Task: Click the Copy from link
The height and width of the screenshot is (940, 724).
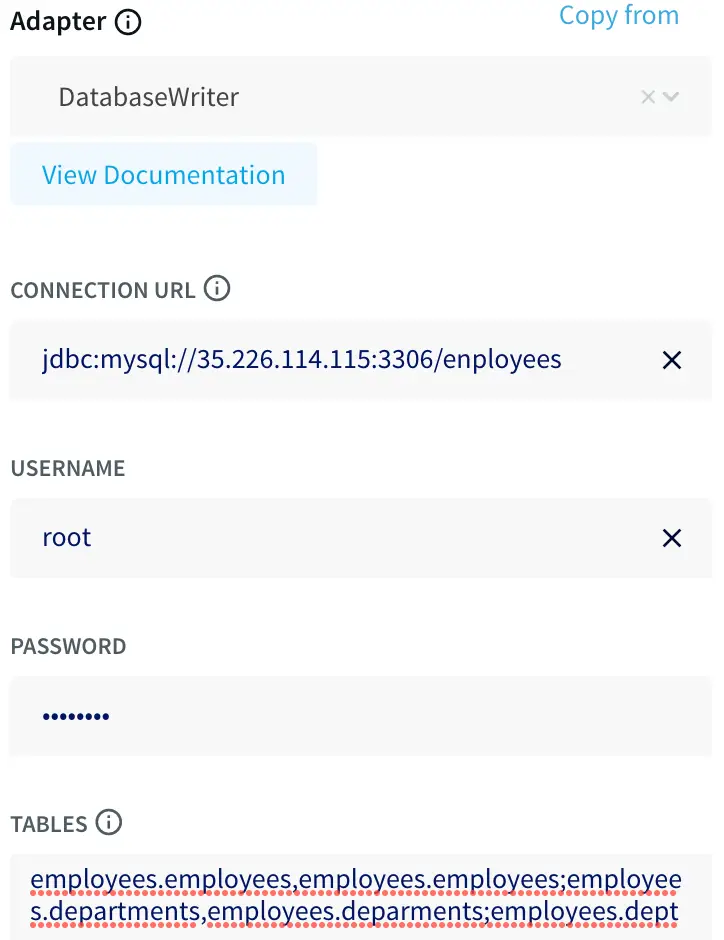Action: coord(618,16)
